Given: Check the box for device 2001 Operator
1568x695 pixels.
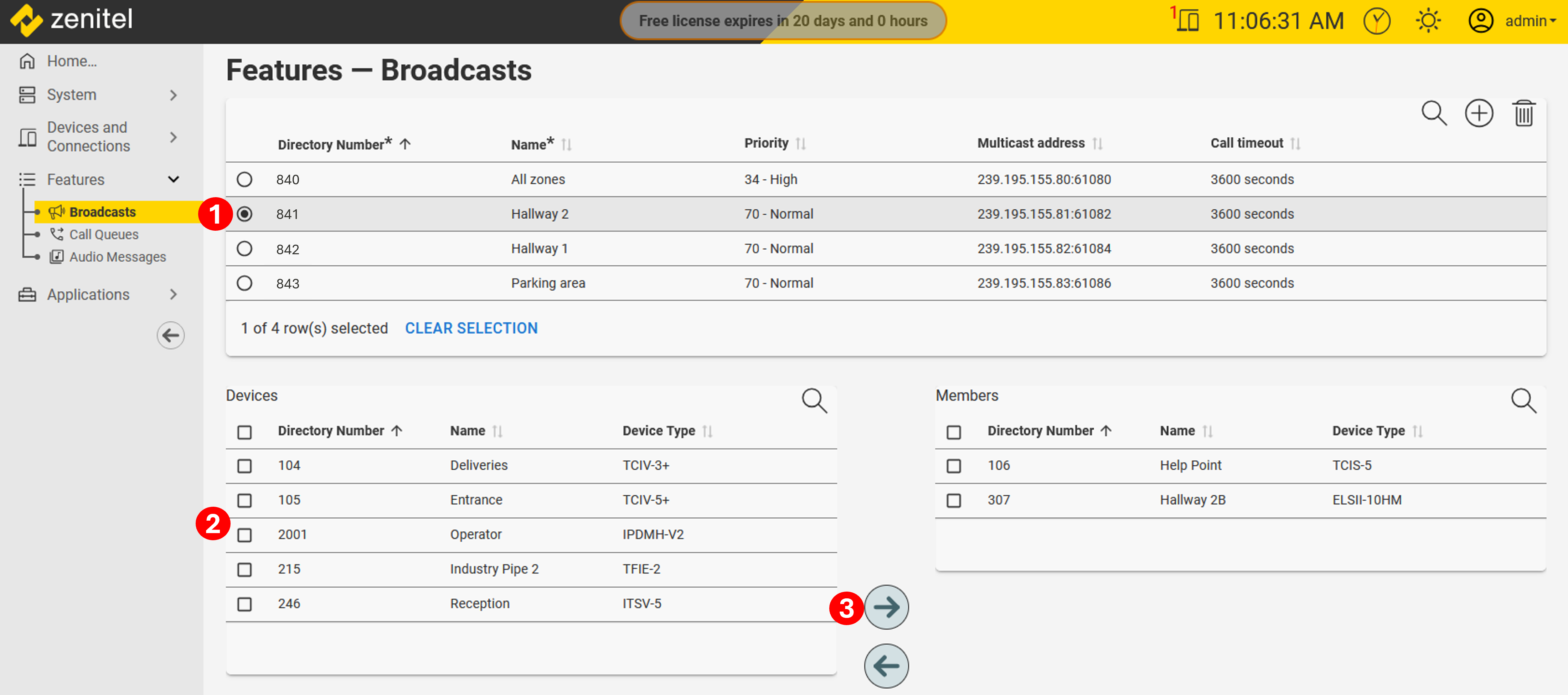Looking at the screenshot, I should point(244,535).
